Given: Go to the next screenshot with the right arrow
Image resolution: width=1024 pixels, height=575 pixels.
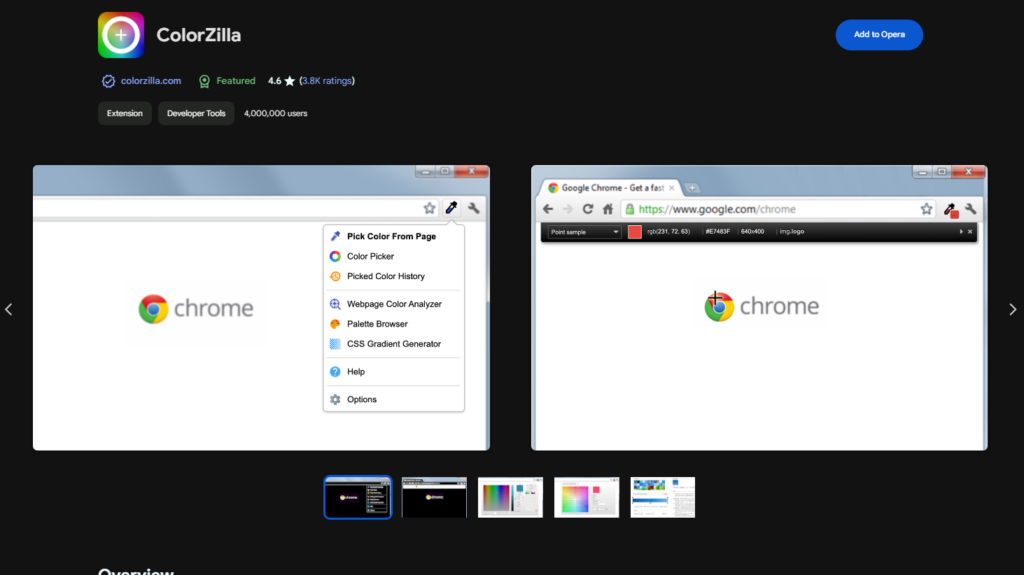Looking at the screenshot, I should click(x=1012, y=309).
